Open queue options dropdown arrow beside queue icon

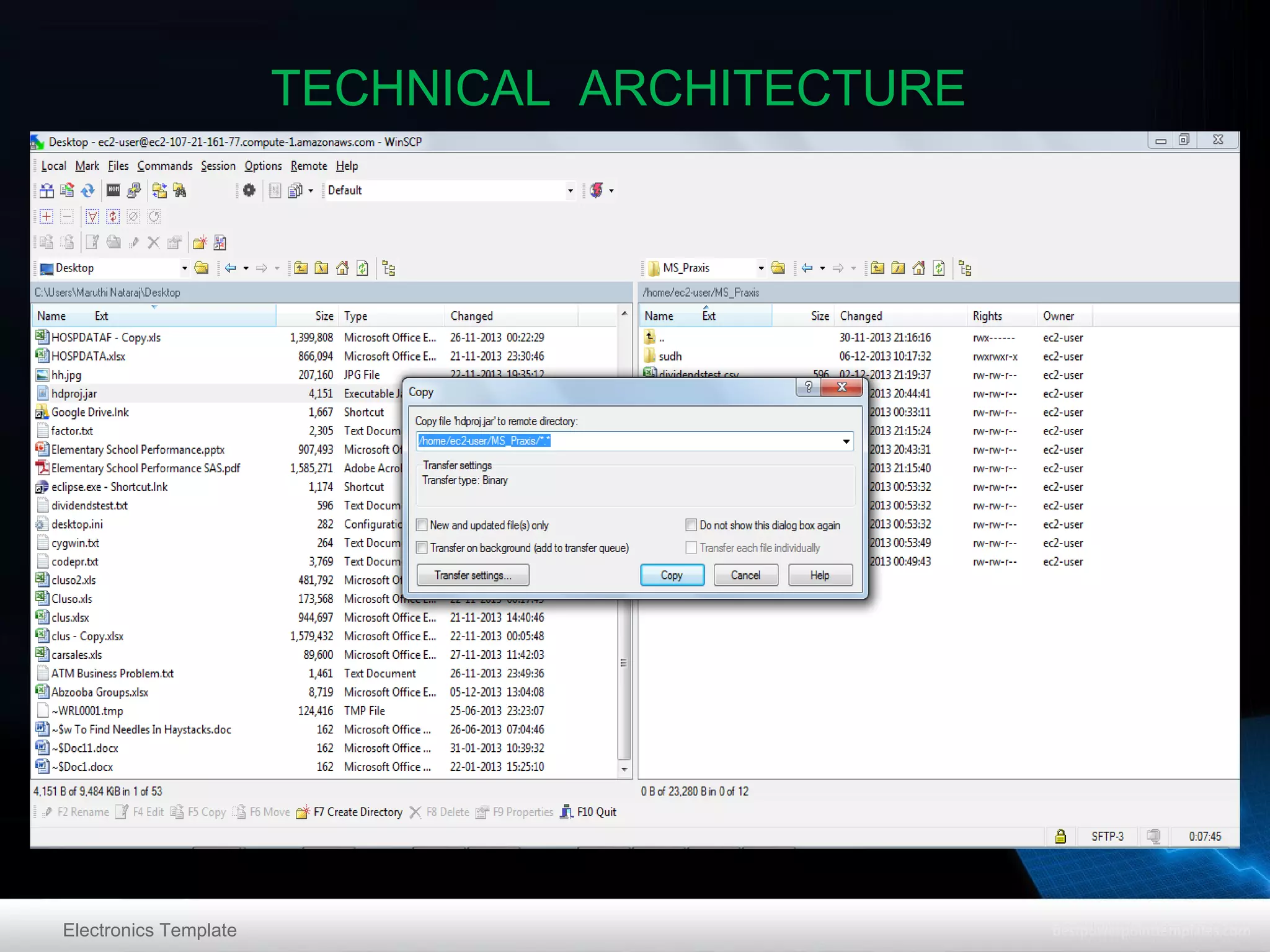point(311,191)
